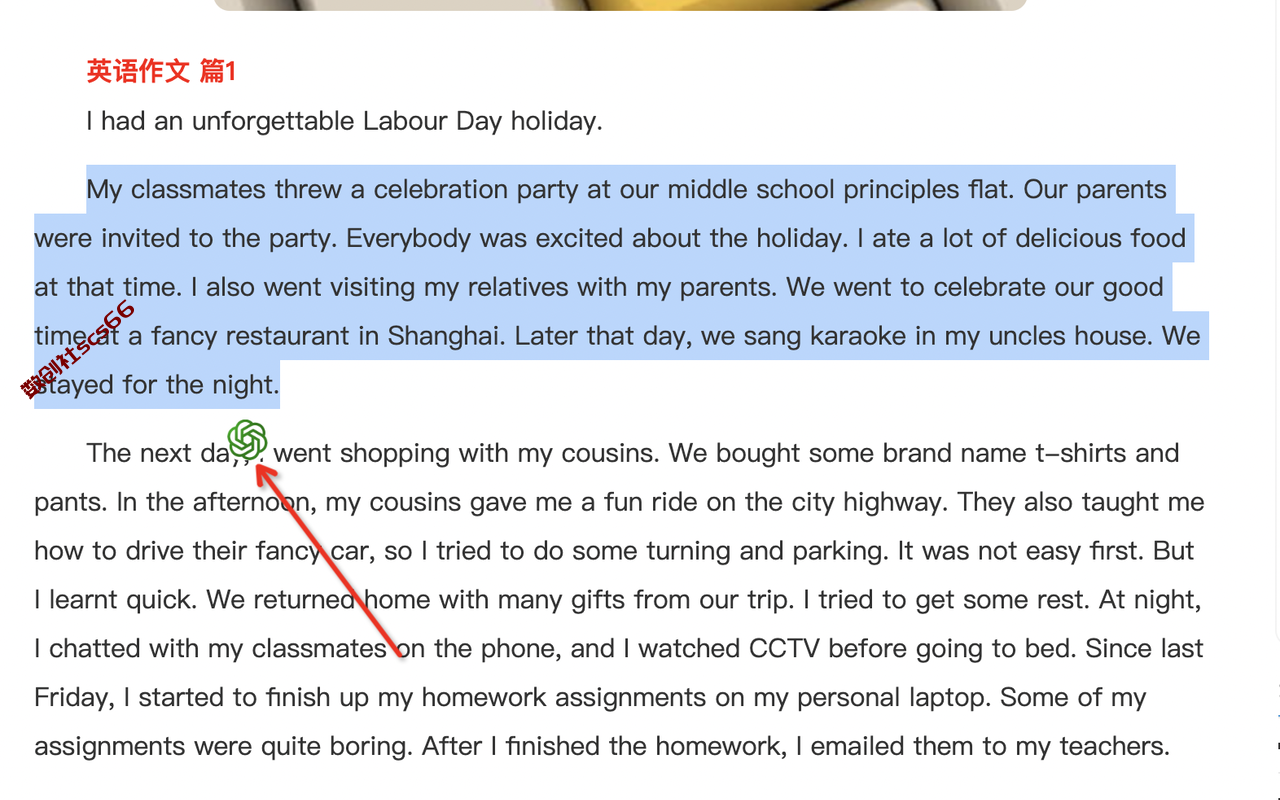Click the sentence 'I had an unforgettable Labour Day holiday'

pyautogui.click(x=344, y=121)
